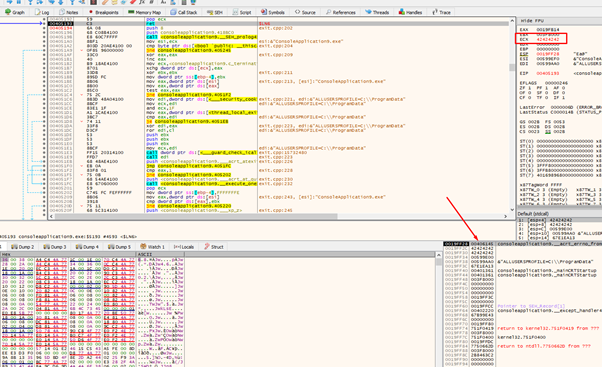
Task: Open the Notes tab
Action: coord(68,12)
